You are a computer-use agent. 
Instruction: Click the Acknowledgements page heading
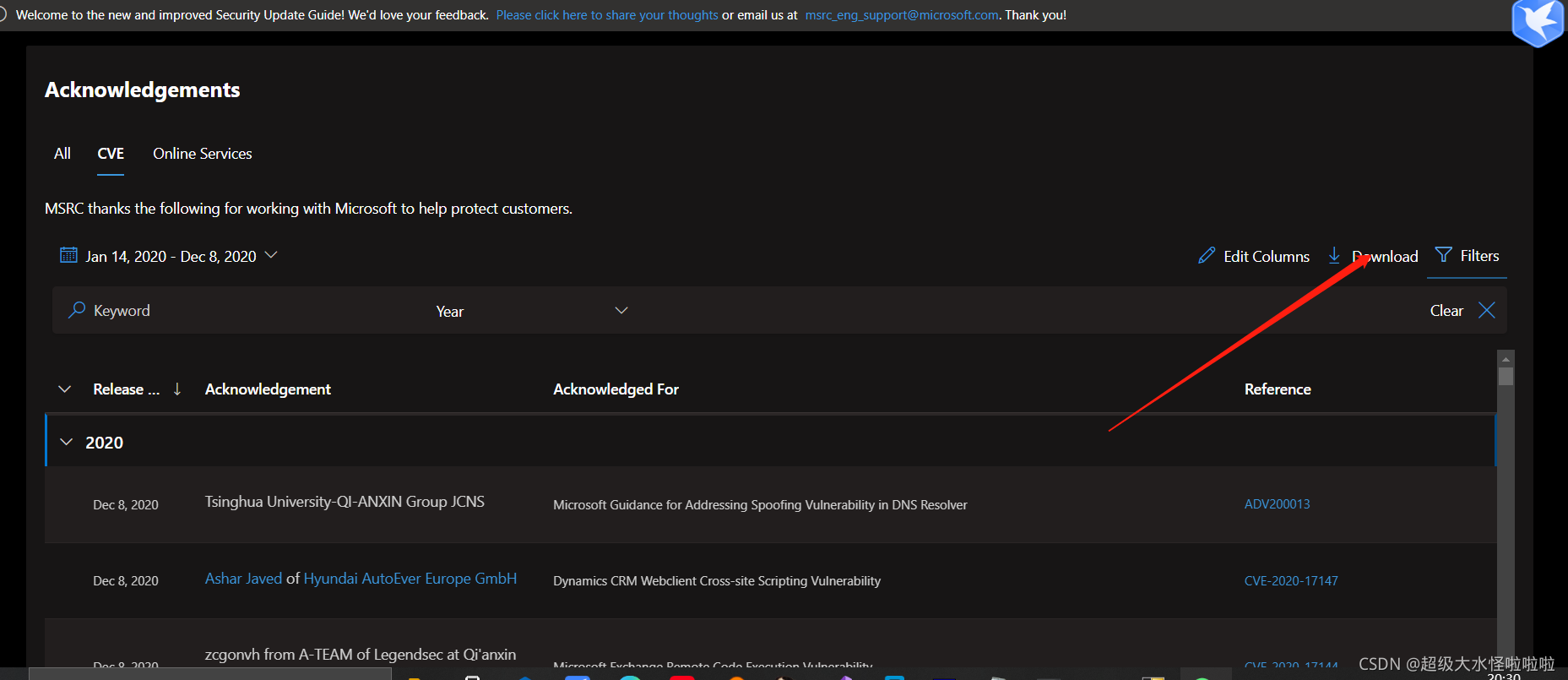coord(143,90)
